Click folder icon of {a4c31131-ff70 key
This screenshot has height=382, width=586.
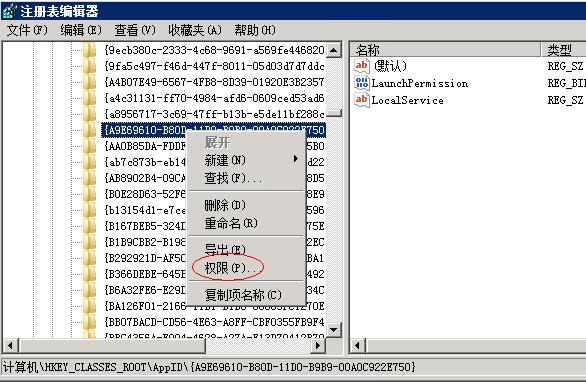[90, 98]
